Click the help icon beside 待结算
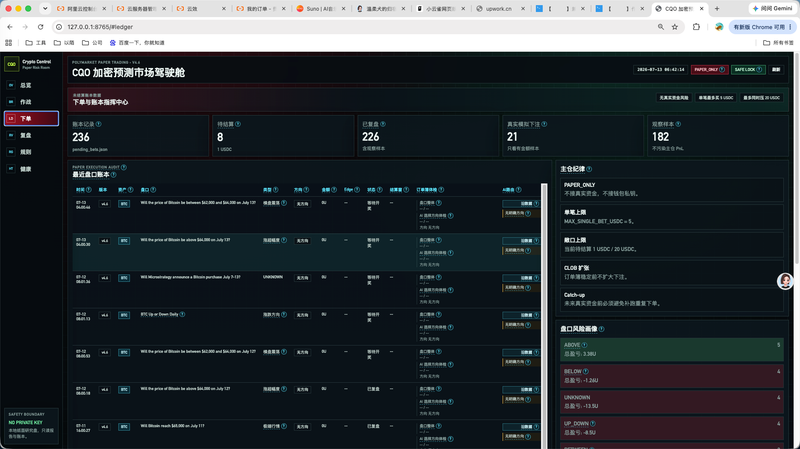The width and height of the screenshot is (800, 449). [x=238, y=124]
